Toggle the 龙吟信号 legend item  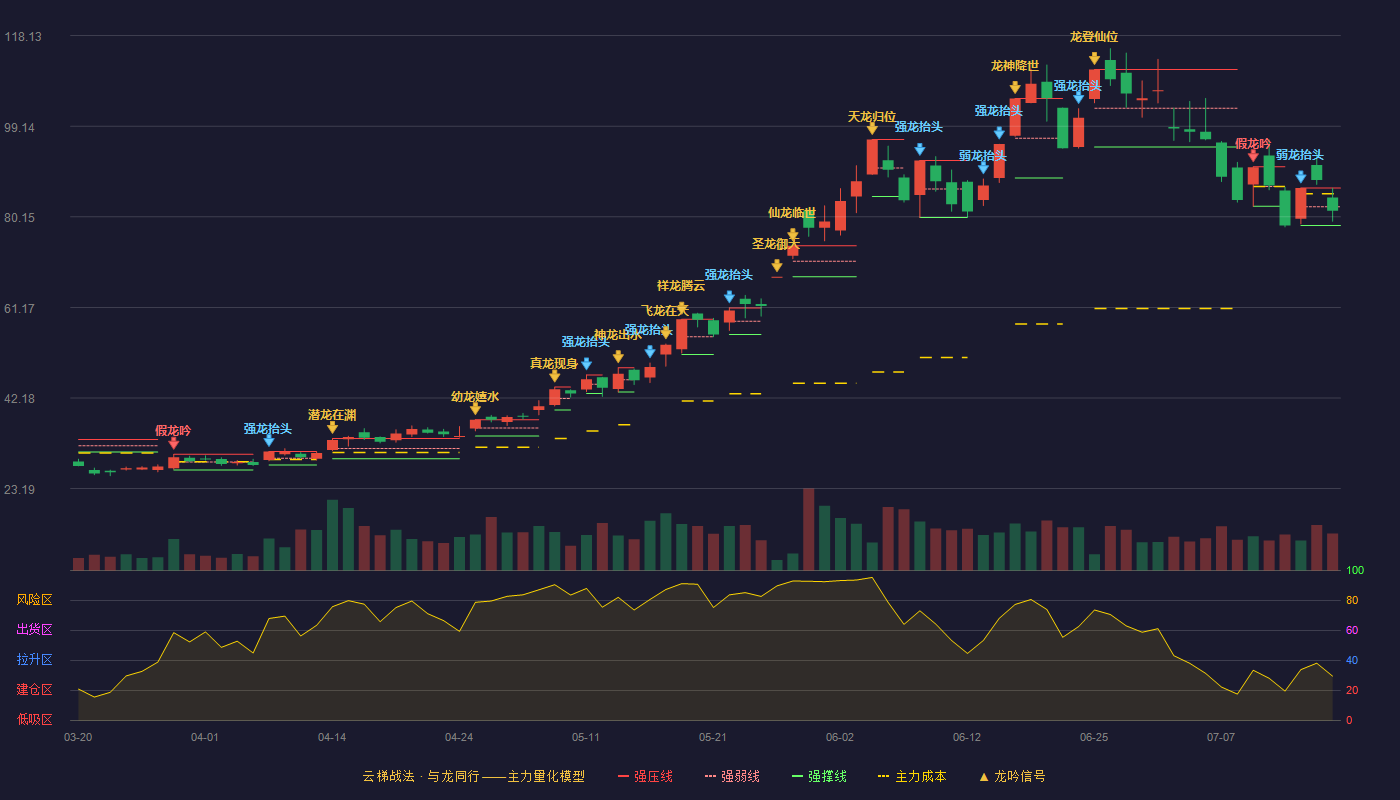1012,776
